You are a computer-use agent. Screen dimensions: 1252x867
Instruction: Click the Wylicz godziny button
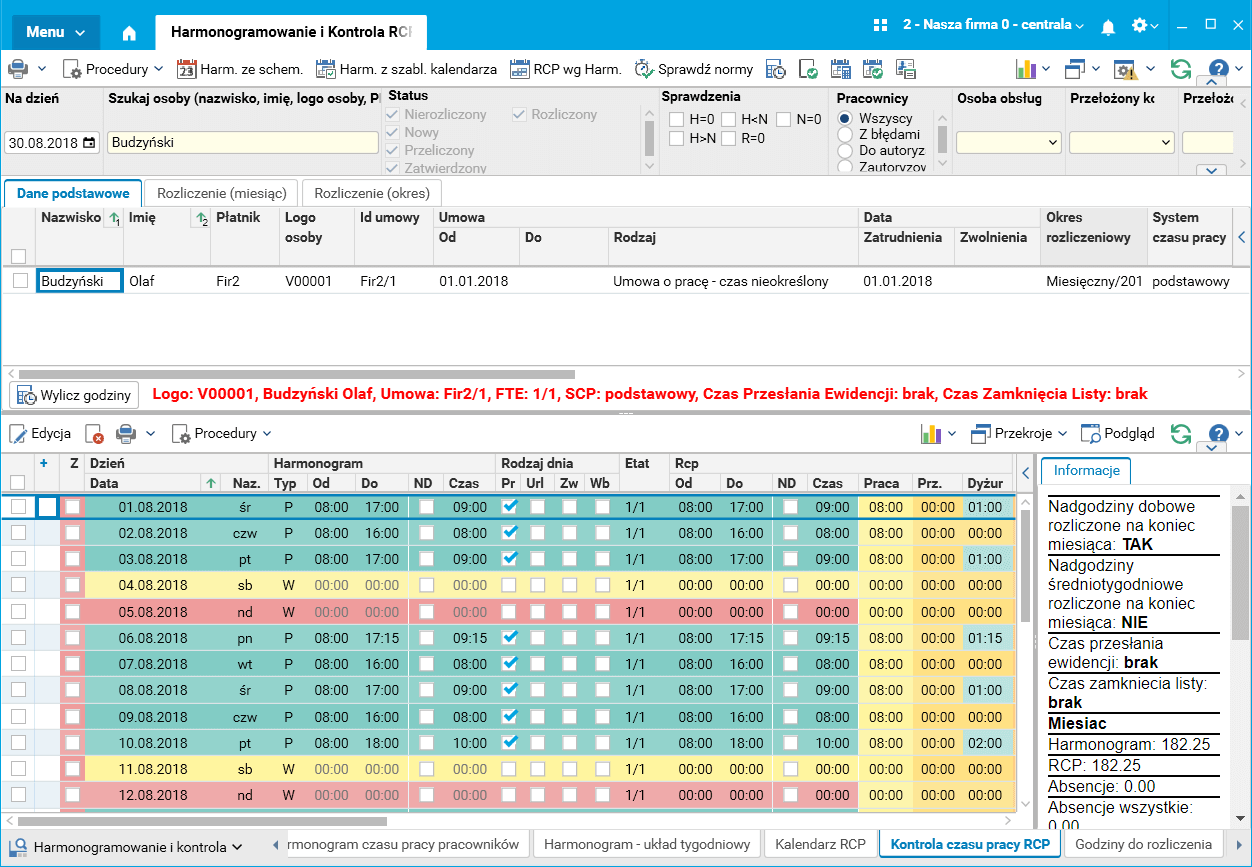(75, 395)
